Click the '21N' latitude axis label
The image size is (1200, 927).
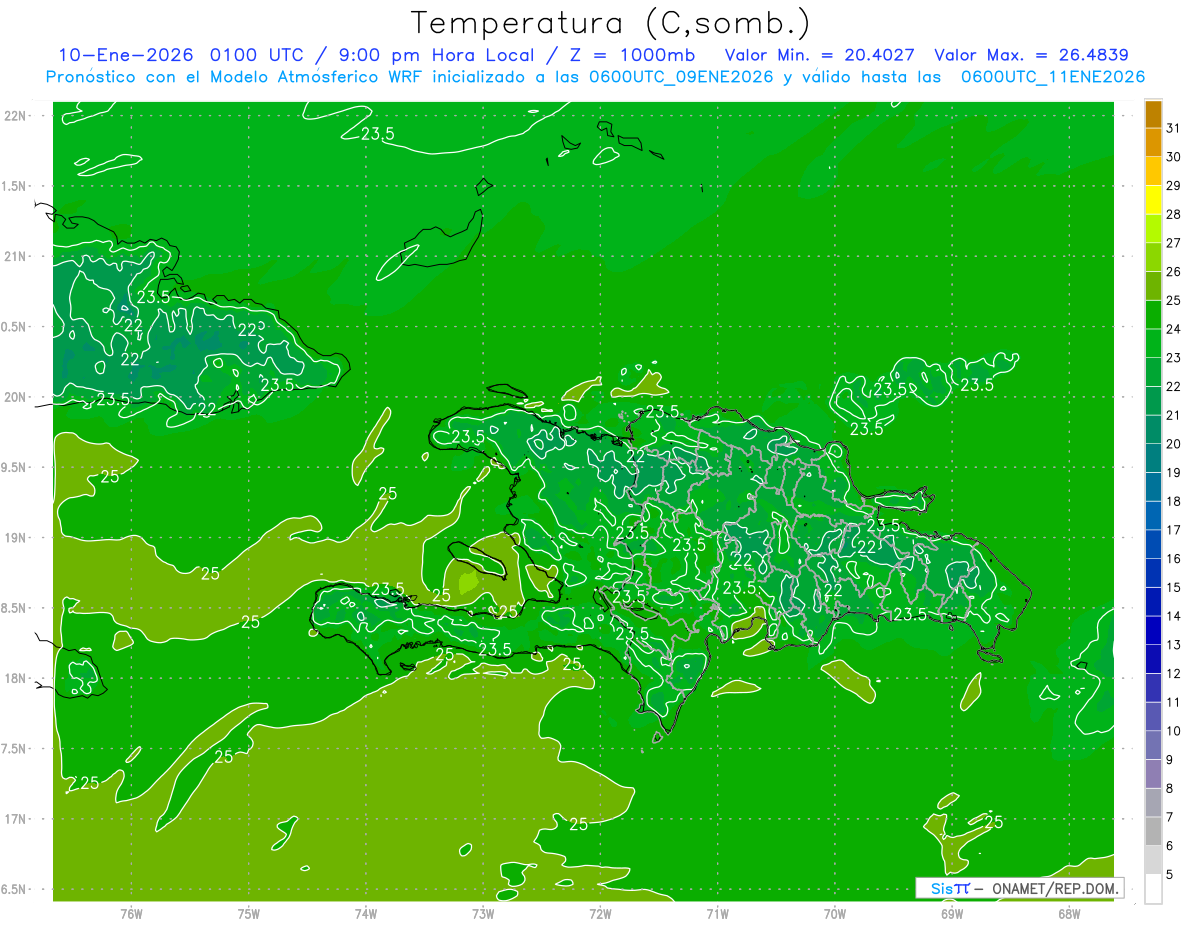(x=16, y=256)
